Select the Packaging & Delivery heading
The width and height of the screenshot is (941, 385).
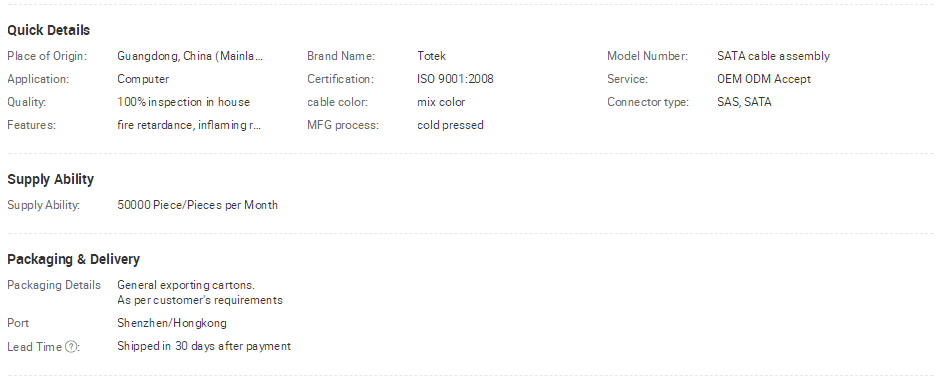(x=73, y=259)
